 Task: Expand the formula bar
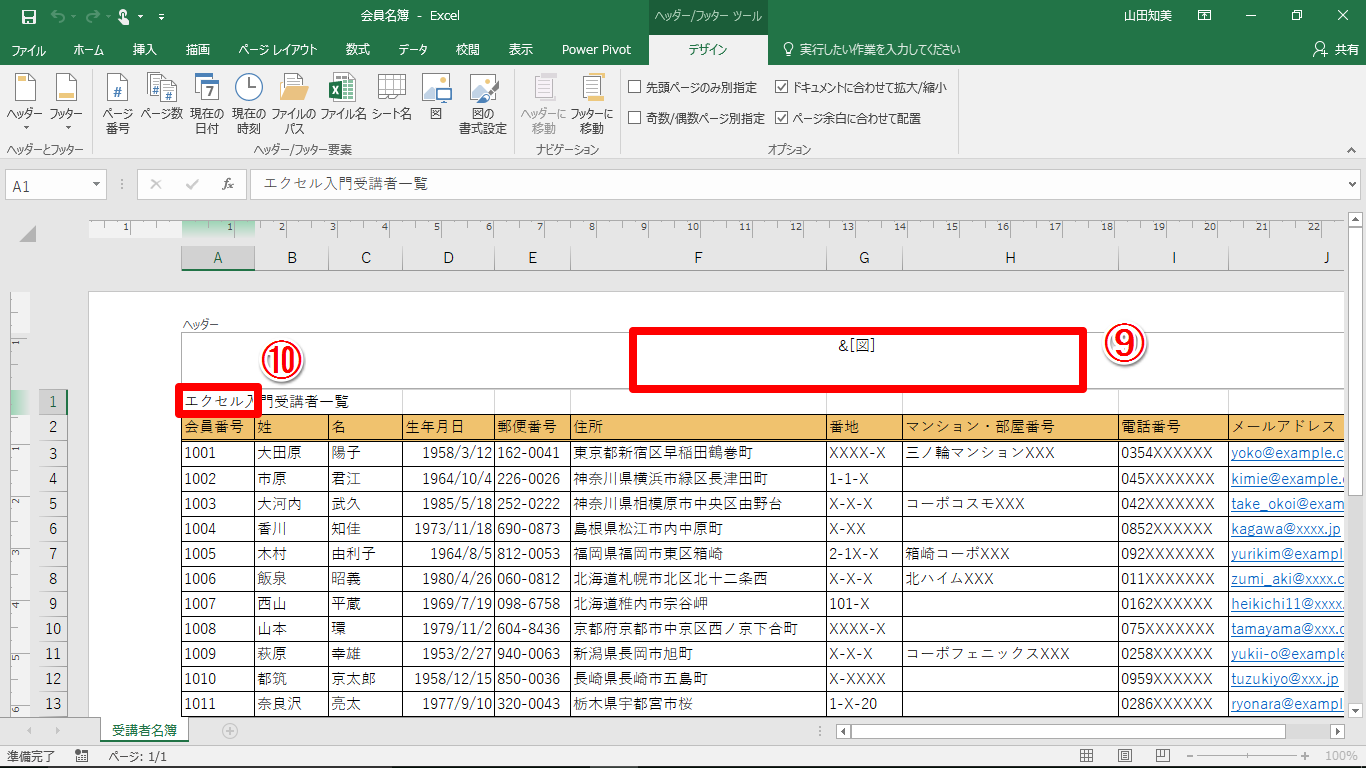(1353, 185)
